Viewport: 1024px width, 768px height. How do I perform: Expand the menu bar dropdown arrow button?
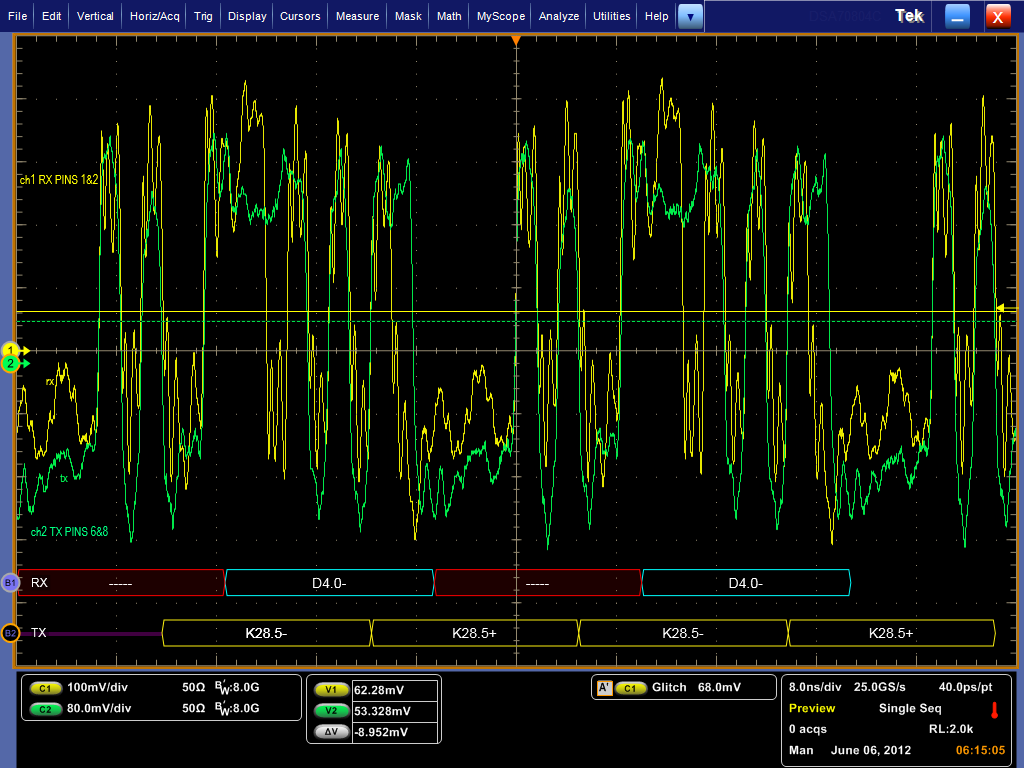[691, 16]
